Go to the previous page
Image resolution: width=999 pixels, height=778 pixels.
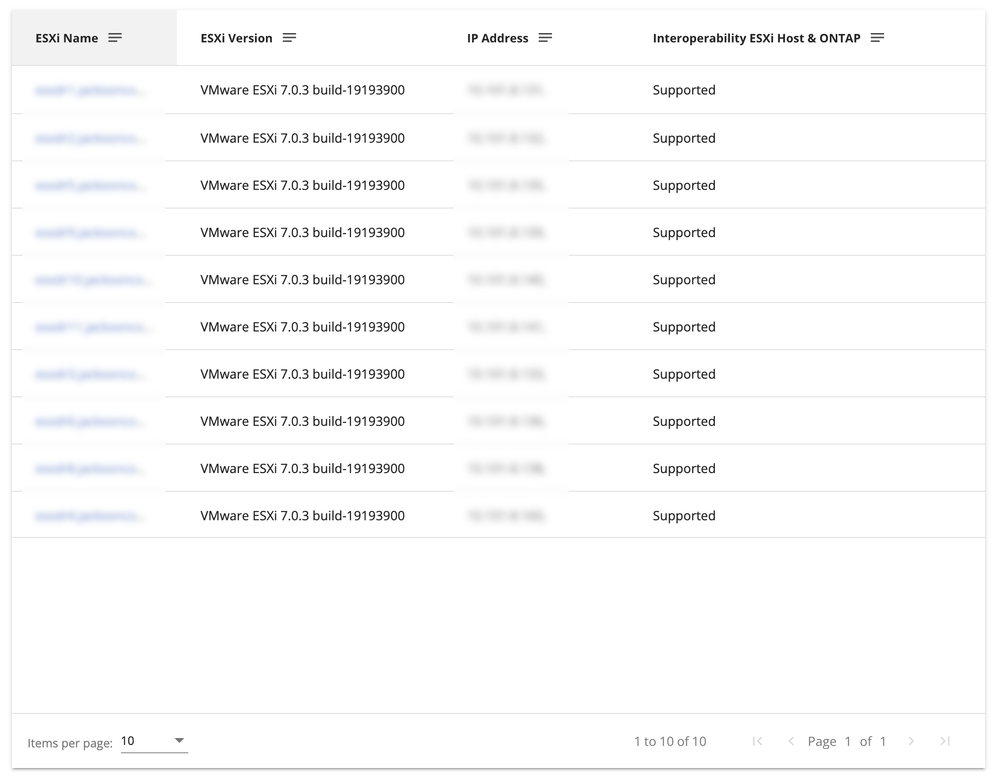click(x=791, y=741)
